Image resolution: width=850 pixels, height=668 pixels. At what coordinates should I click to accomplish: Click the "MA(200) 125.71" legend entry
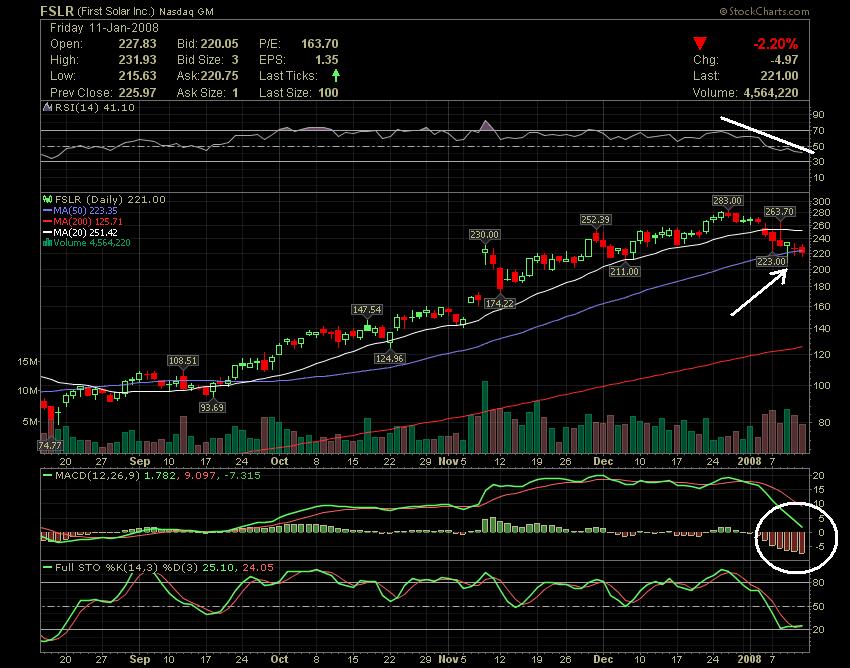(x=88, y=221)
